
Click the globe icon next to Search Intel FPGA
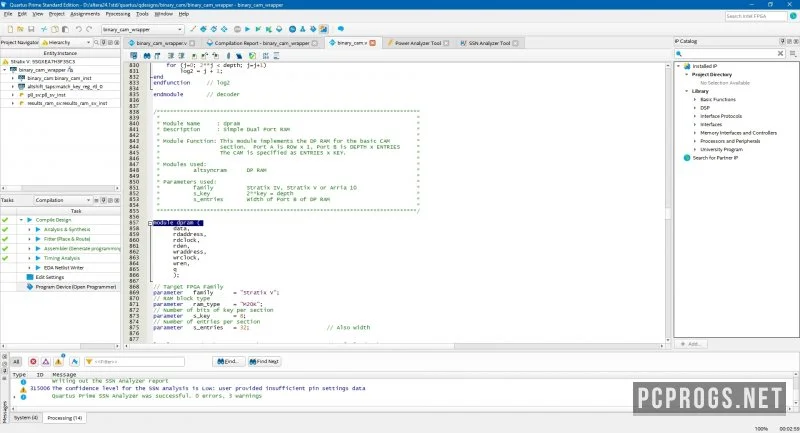pos(793,16)
